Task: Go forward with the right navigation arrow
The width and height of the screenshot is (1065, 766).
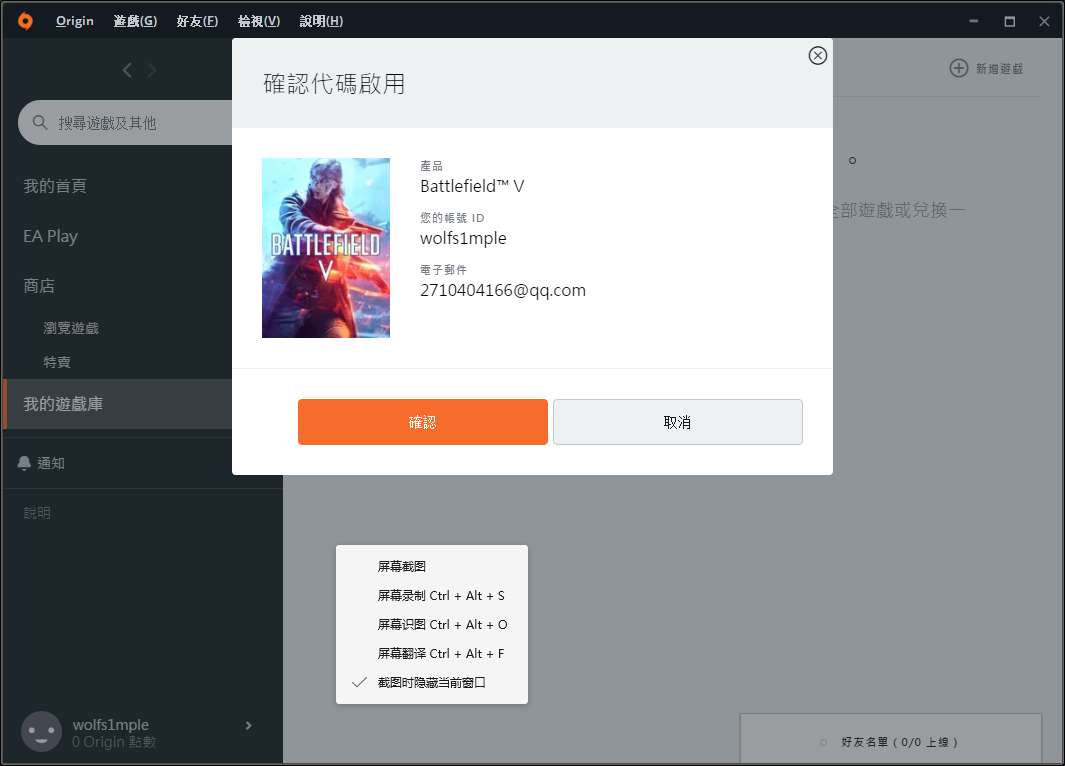Action: pos(151,70)
